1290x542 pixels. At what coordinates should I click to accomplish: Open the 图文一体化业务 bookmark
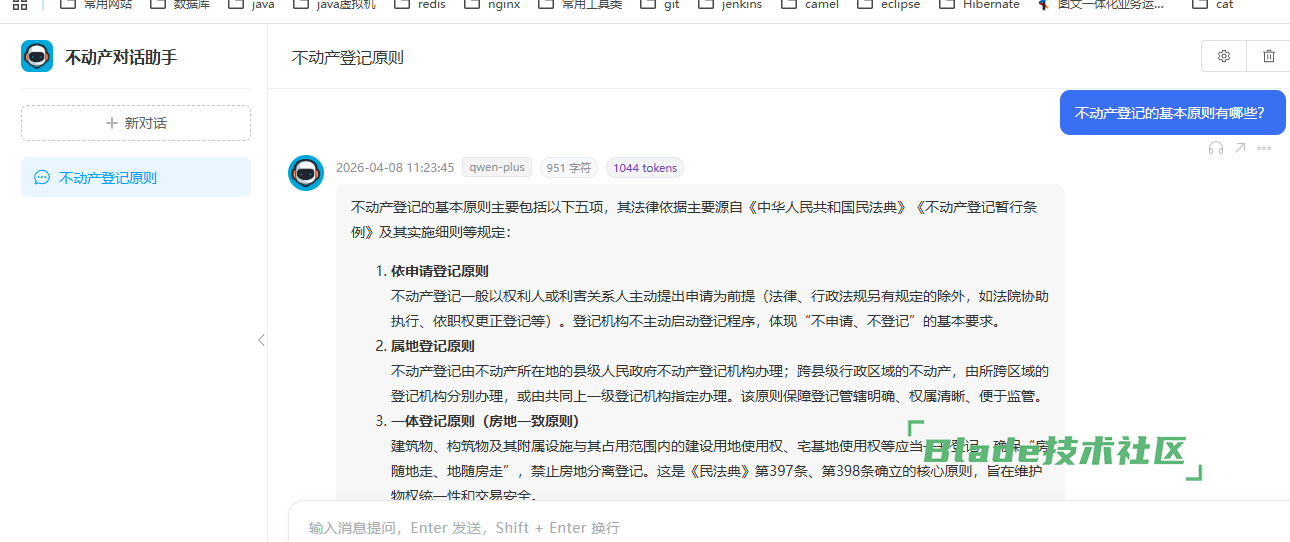click(1100, 5)
